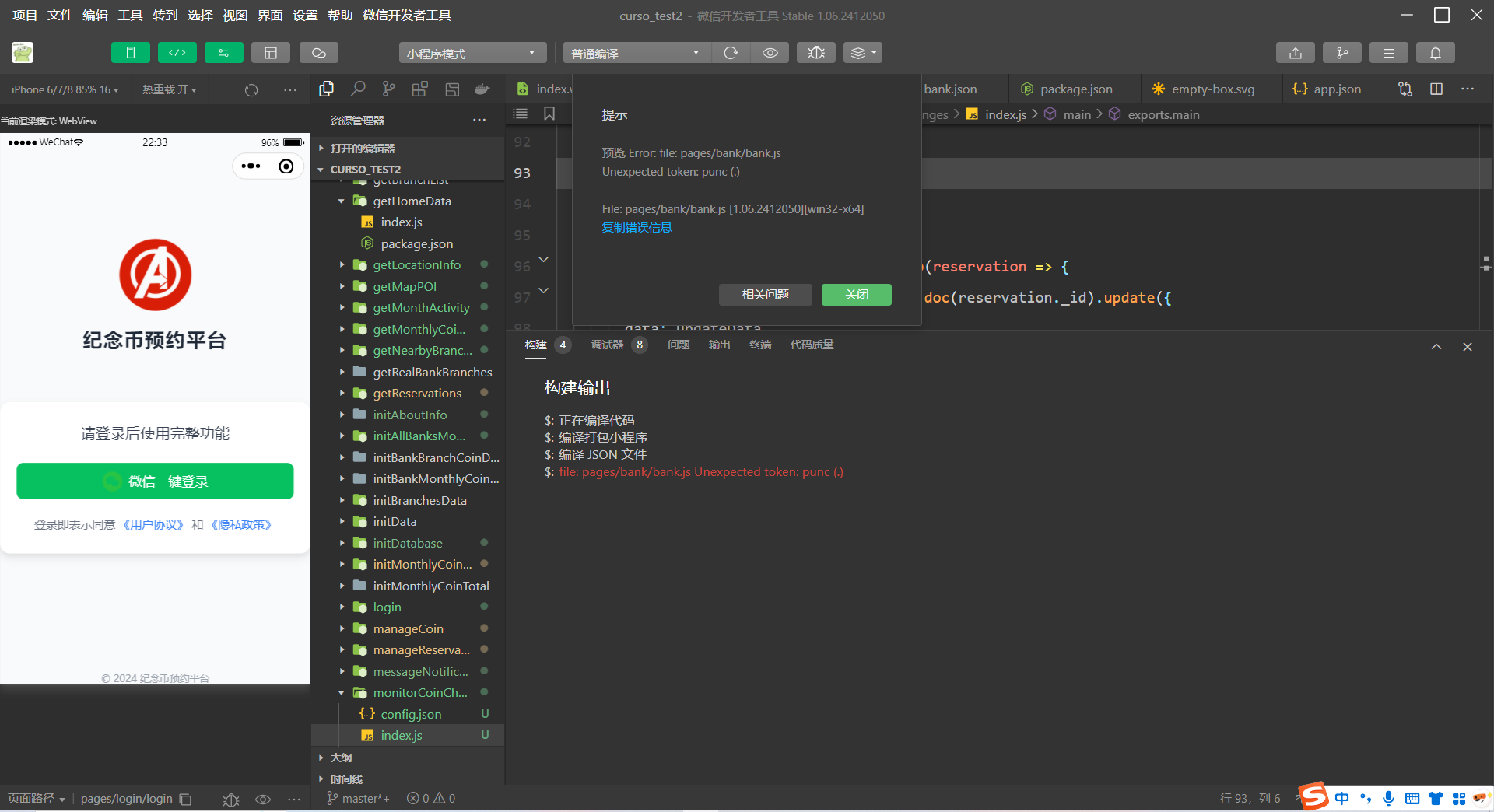Click the mini program capsule close circle
Screen dimensions: 1494x812
coord(286,166)
